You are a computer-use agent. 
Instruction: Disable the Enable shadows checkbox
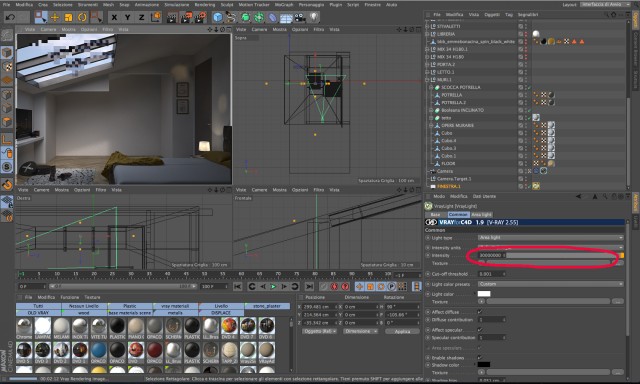(x=480, y=357)
